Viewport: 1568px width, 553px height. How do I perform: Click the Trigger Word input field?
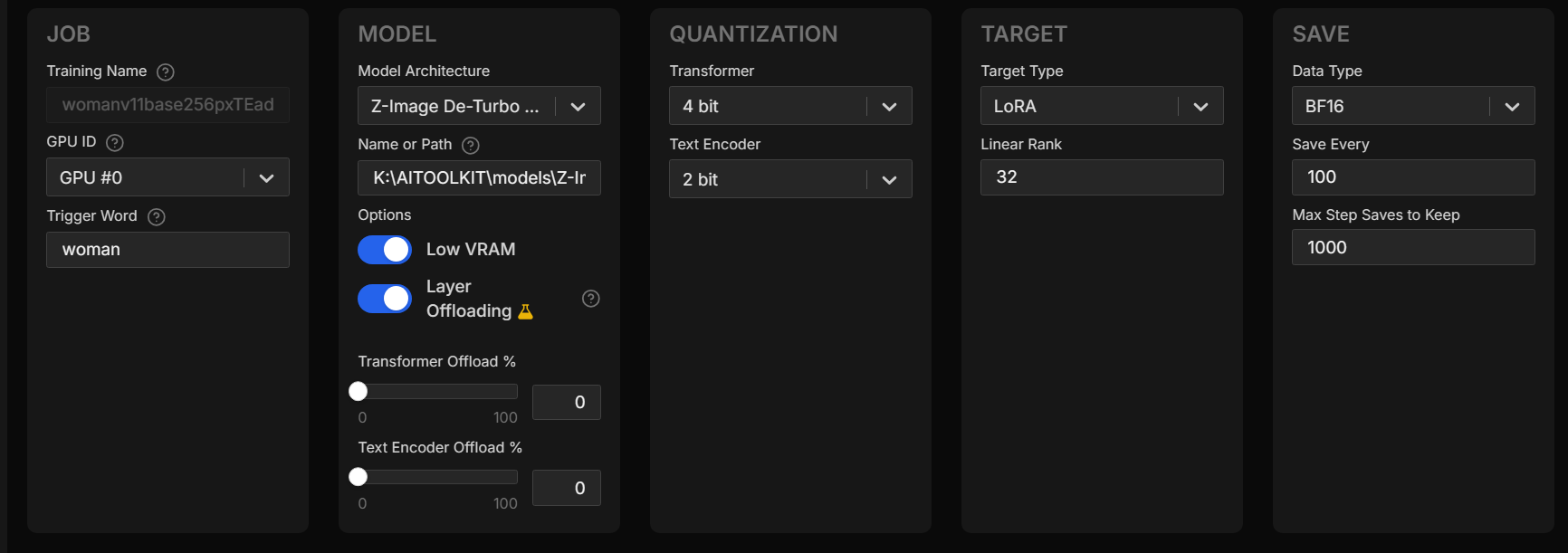[x=167, y=250]
